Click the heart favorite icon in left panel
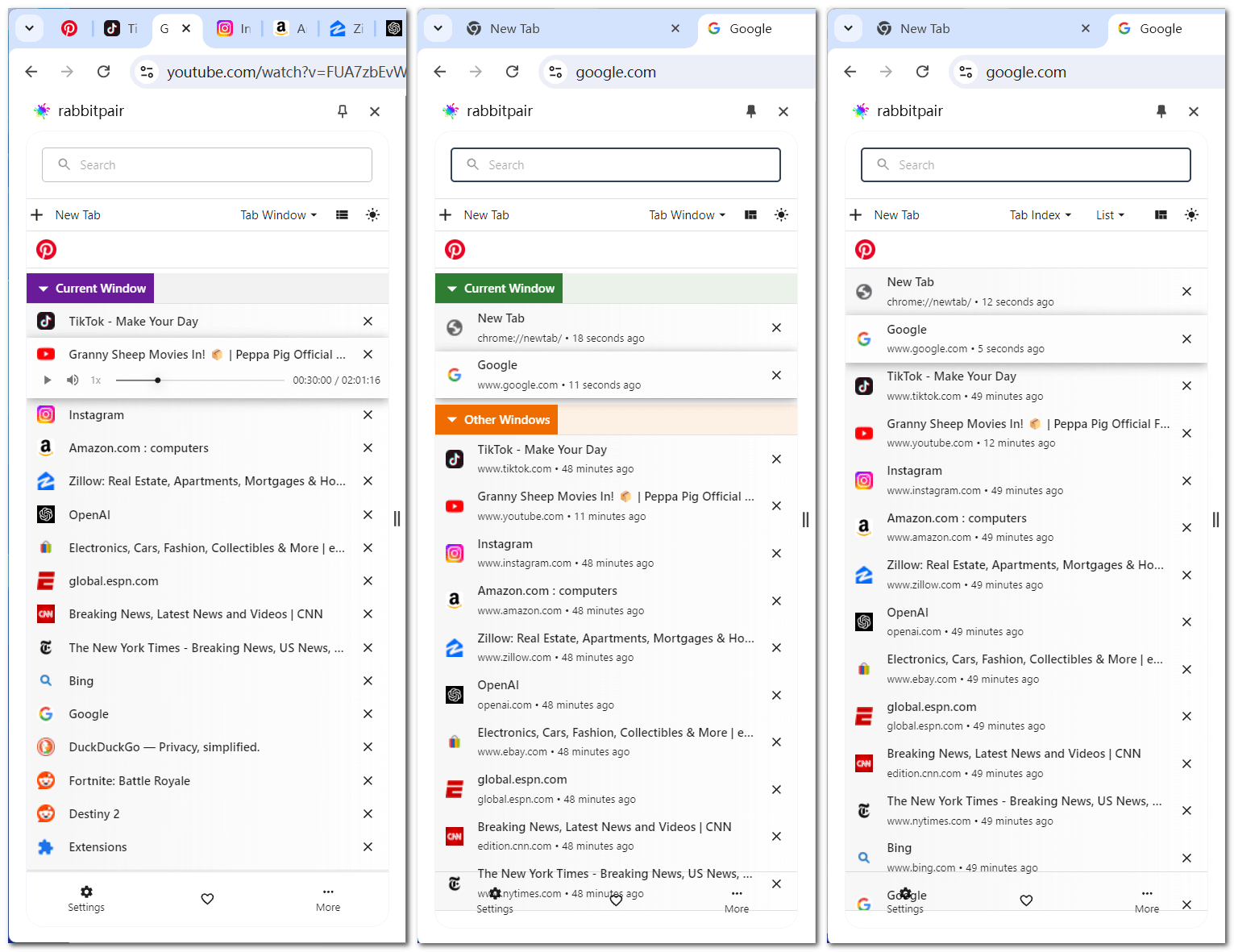 [207, 898]
